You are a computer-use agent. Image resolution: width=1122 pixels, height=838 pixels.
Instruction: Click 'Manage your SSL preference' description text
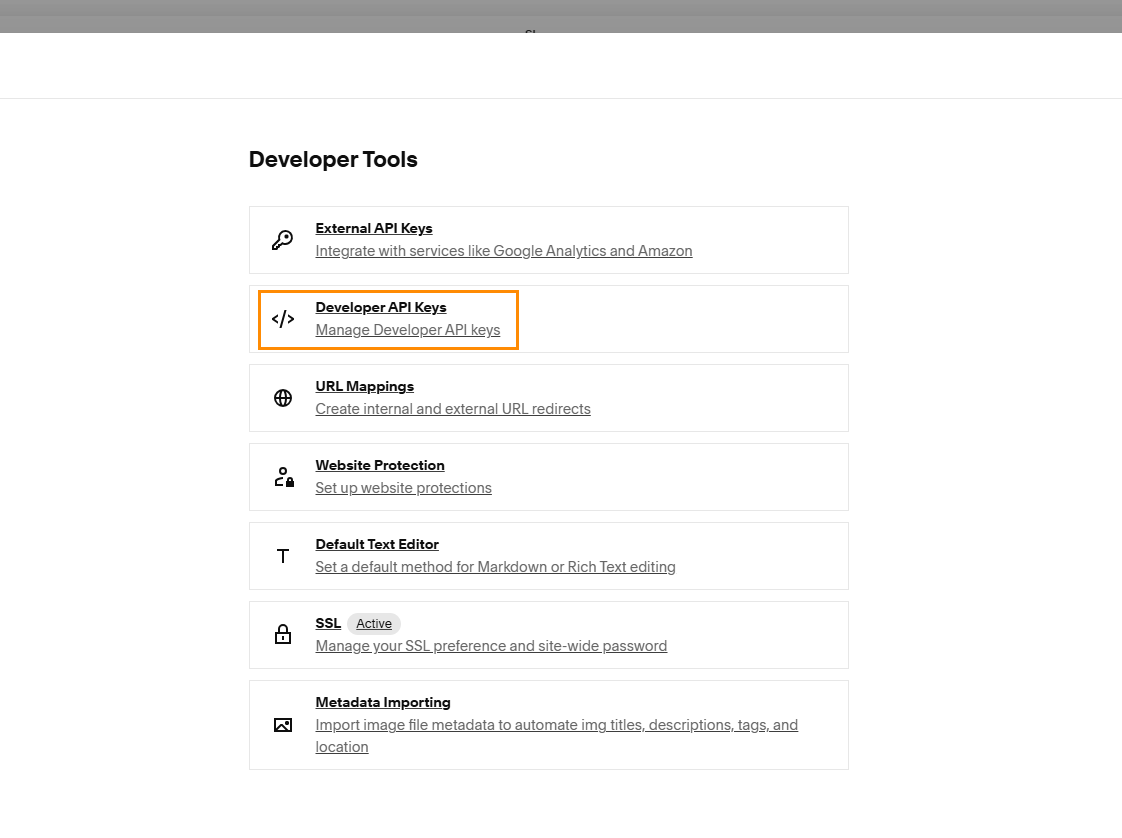coord(490,646)
